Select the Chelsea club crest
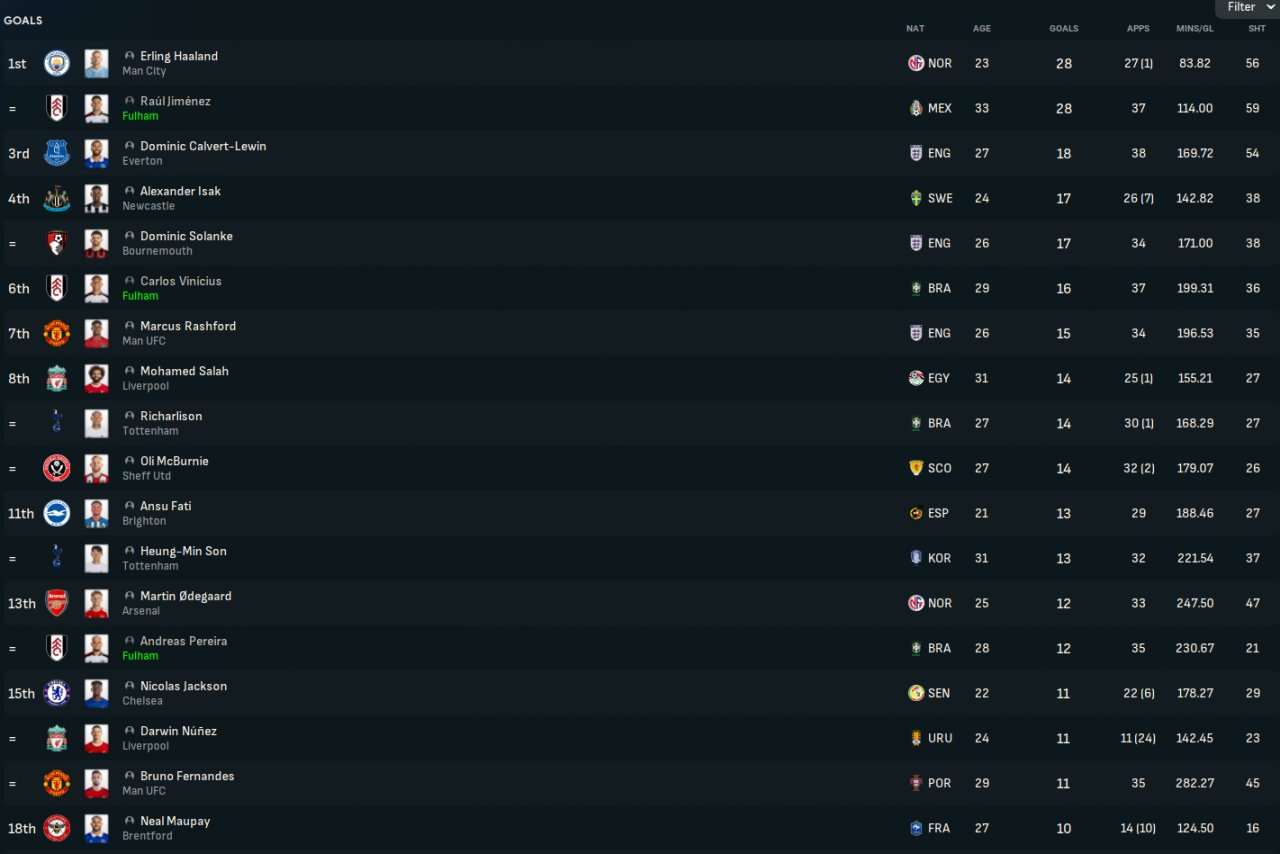 pyautogui.click(x=56, y=693)
